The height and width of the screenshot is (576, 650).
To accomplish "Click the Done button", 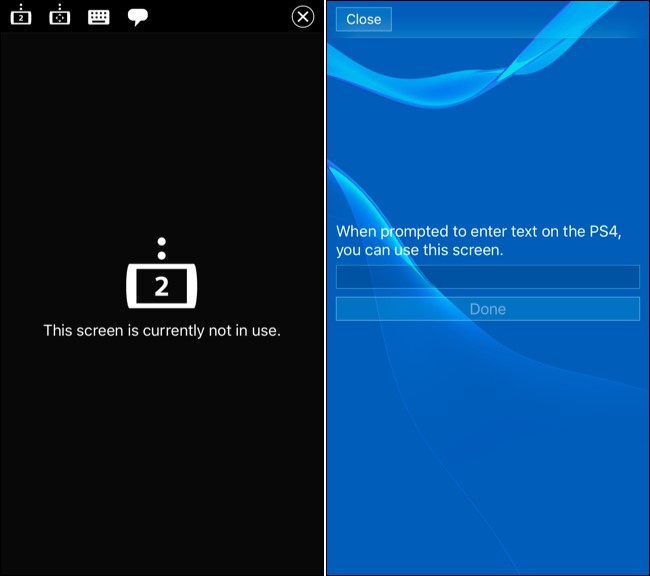I will coord(488,309).
